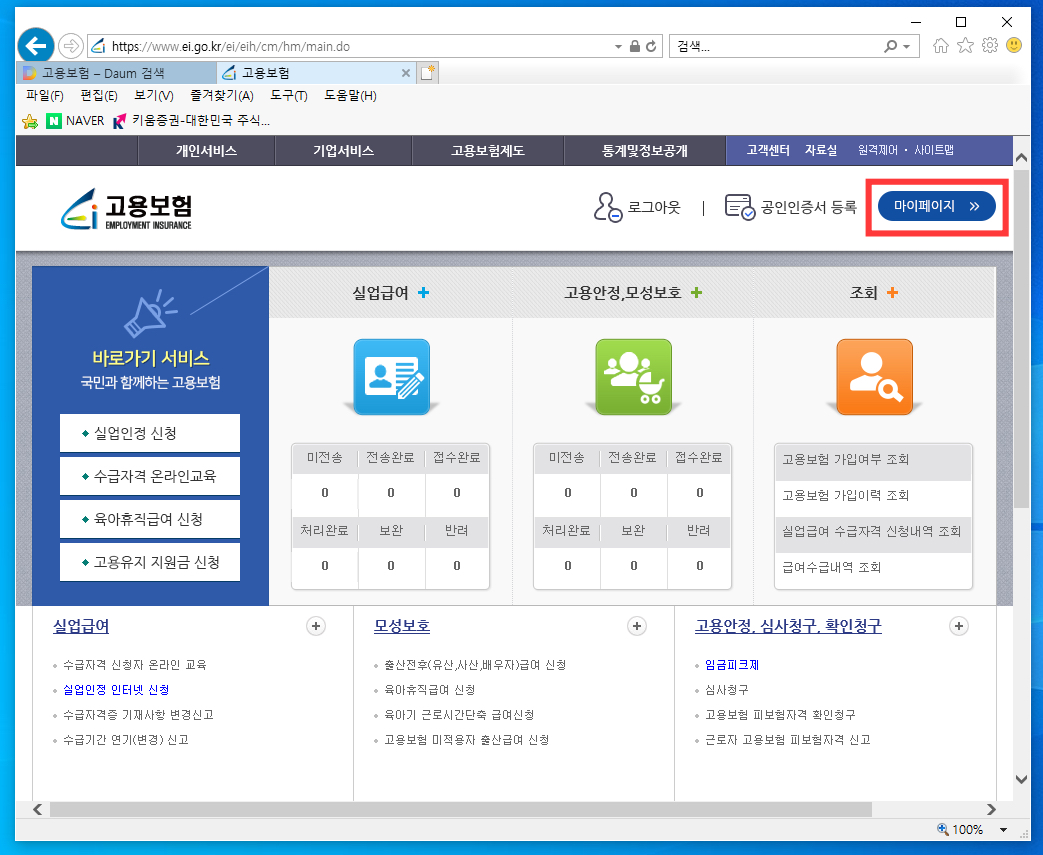This screenshot has height=855, width=1043.
Task: Click the 공인인증서 등록 certificate icon
Action: point(740,207)
